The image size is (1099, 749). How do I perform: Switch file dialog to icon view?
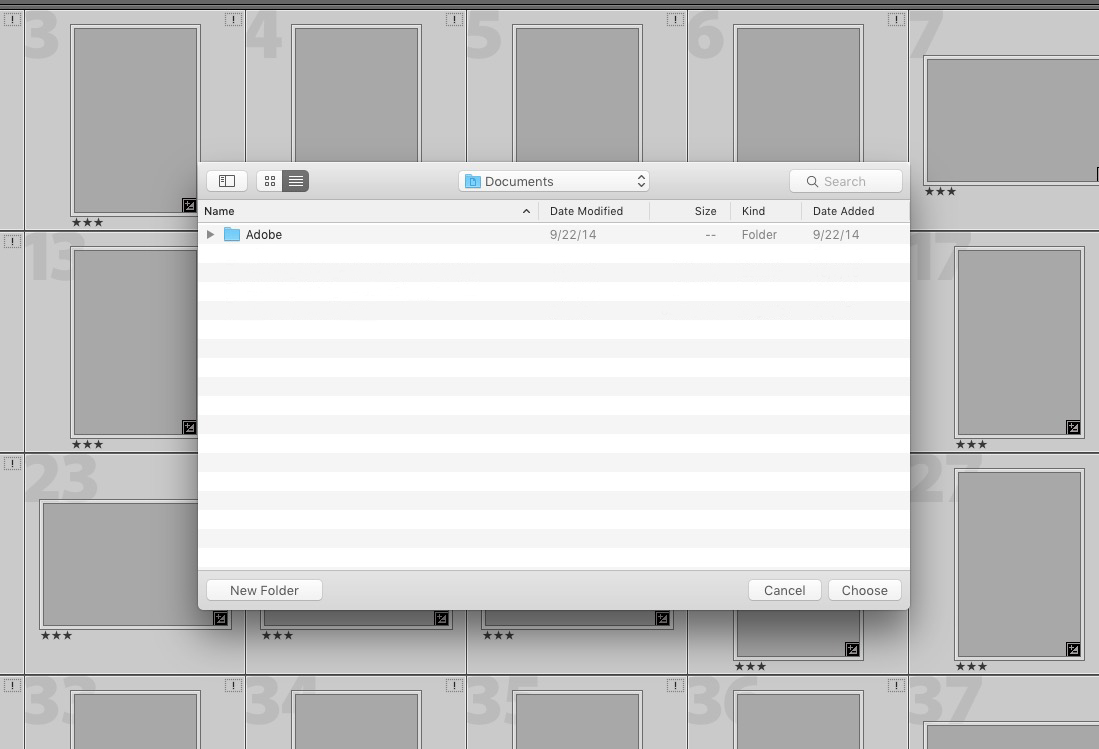pos(270,181)
